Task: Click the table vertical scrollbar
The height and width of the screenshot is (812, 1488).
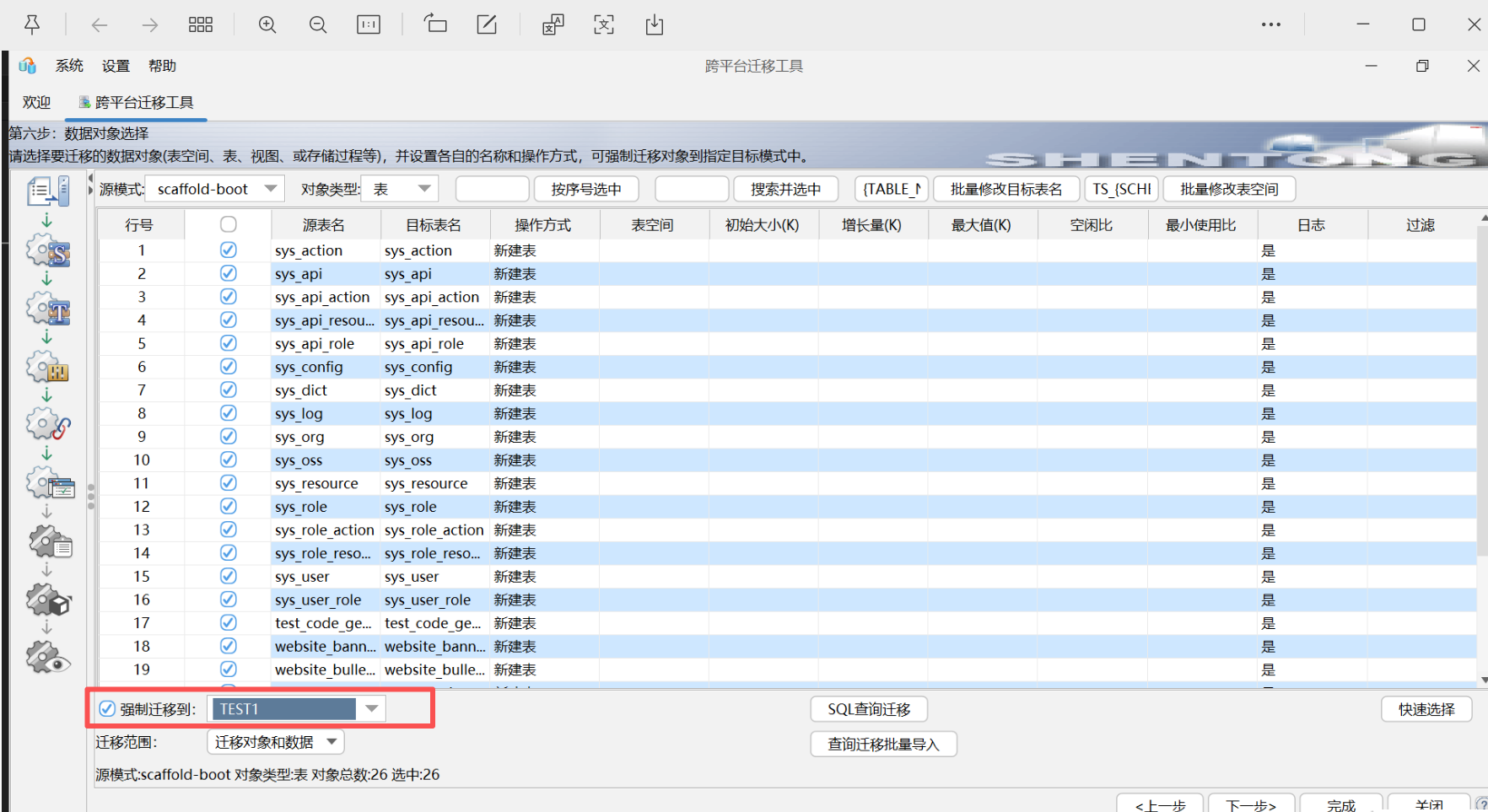Action: click(x=1483, y=447)
